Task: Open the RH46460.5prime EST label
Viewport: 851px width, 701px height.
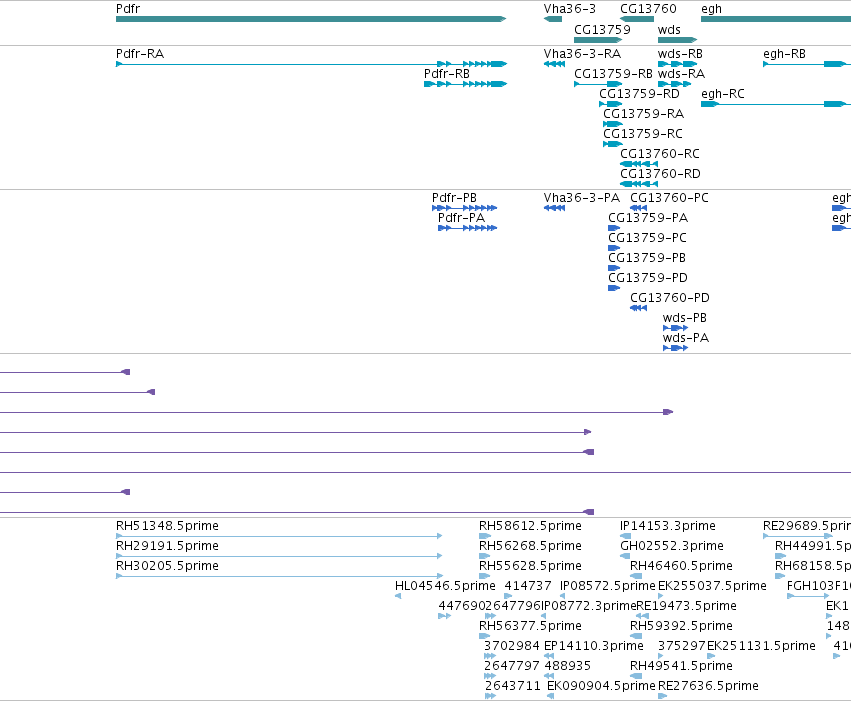Action: coord(681,566)
